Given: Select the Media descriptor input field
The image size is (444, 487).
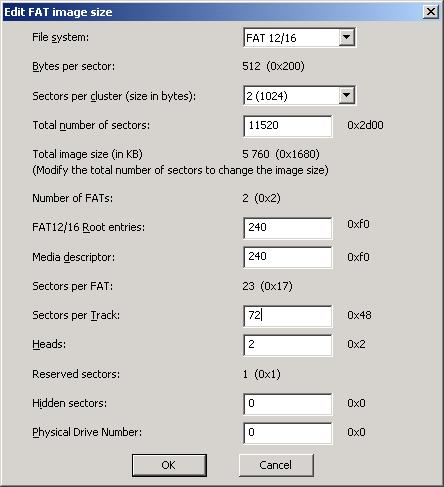Looking at the screenshot, I should [288, 257].
